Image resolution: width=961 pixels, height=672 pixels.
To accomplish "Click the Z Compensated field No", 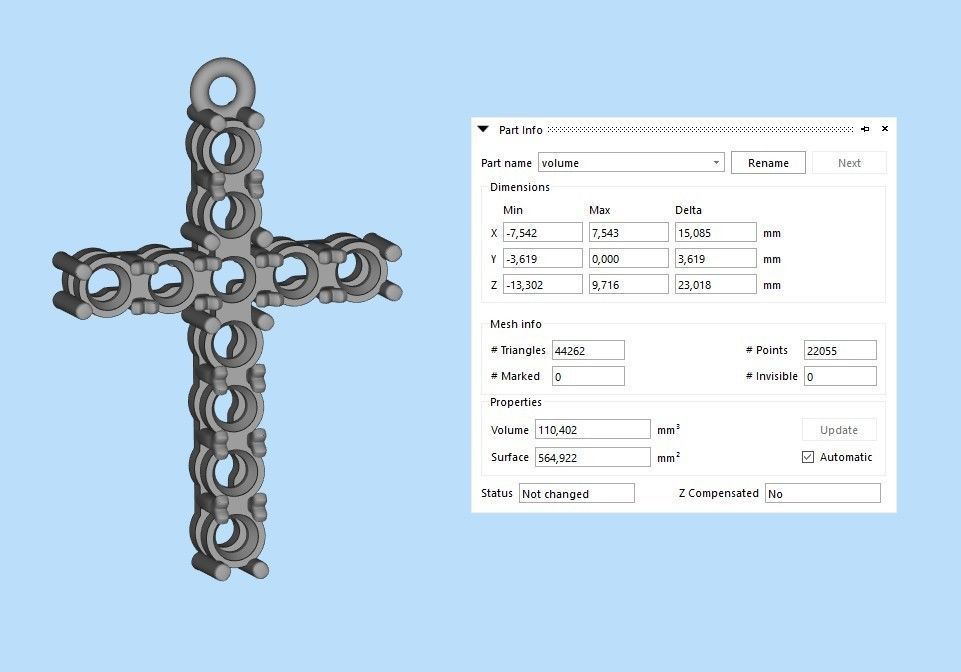I will tap(822, 493).
